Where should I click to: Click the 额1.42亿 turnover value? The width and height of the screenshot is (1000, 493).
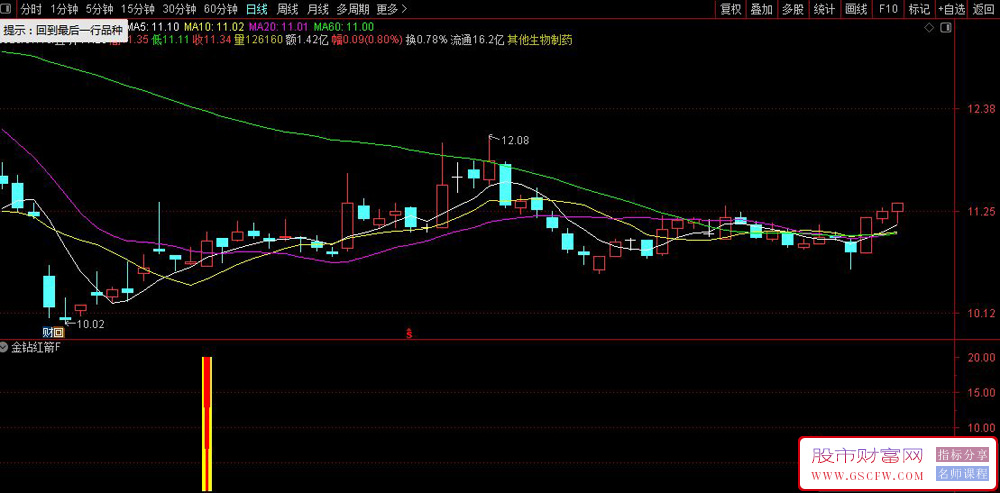(x=307, y=40)
